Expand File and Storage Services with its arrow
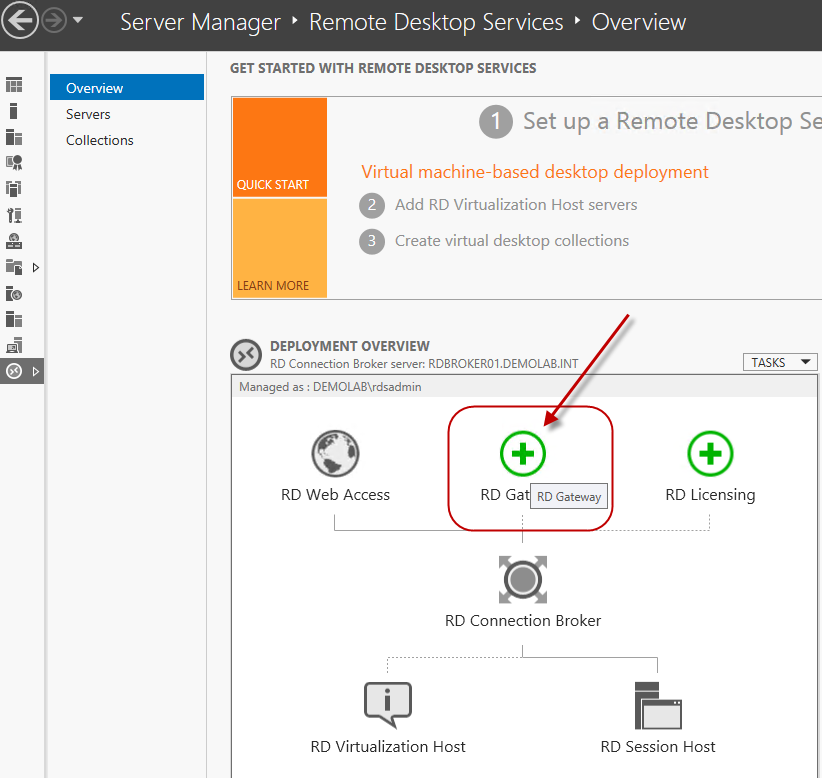This screenshot has width=822, height=778. tap(35, 267)
